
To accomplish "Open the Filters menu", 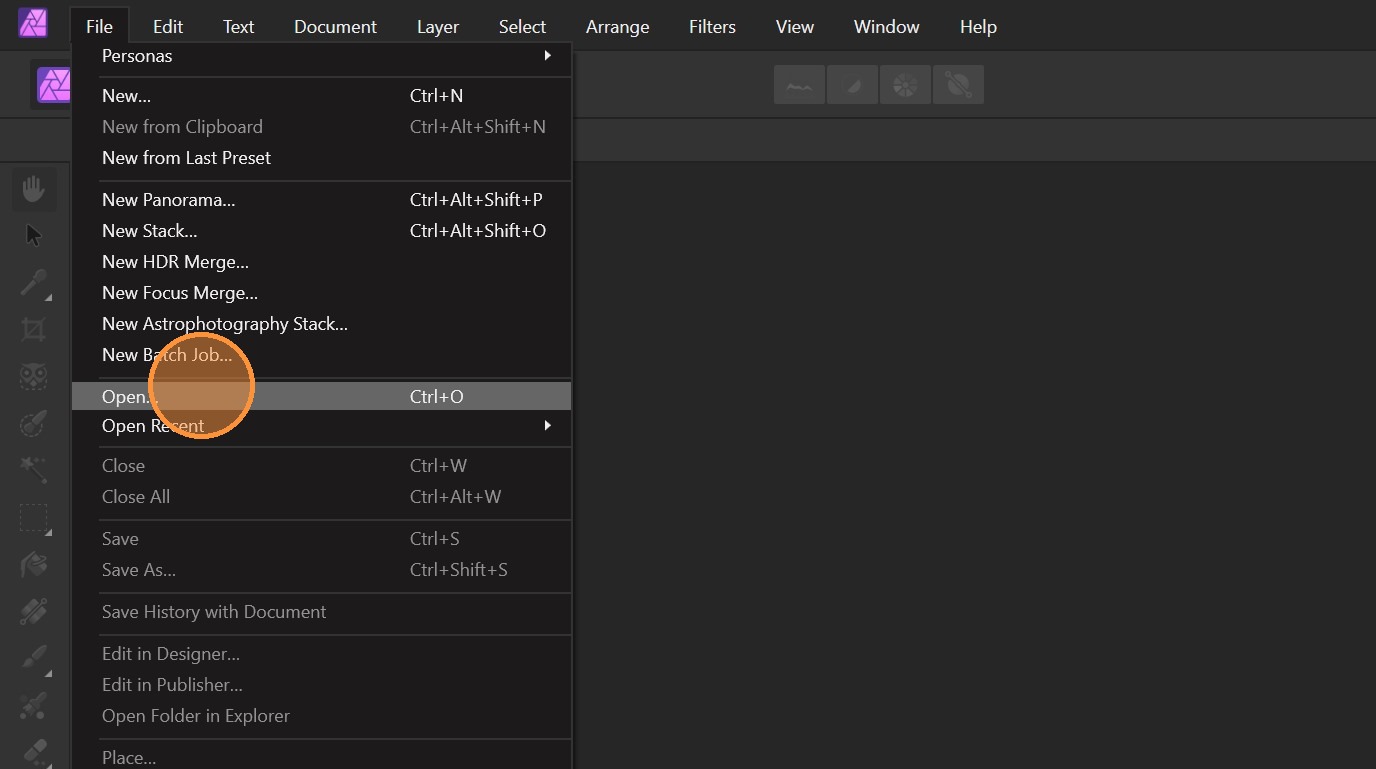I will (x=712, y=27).
